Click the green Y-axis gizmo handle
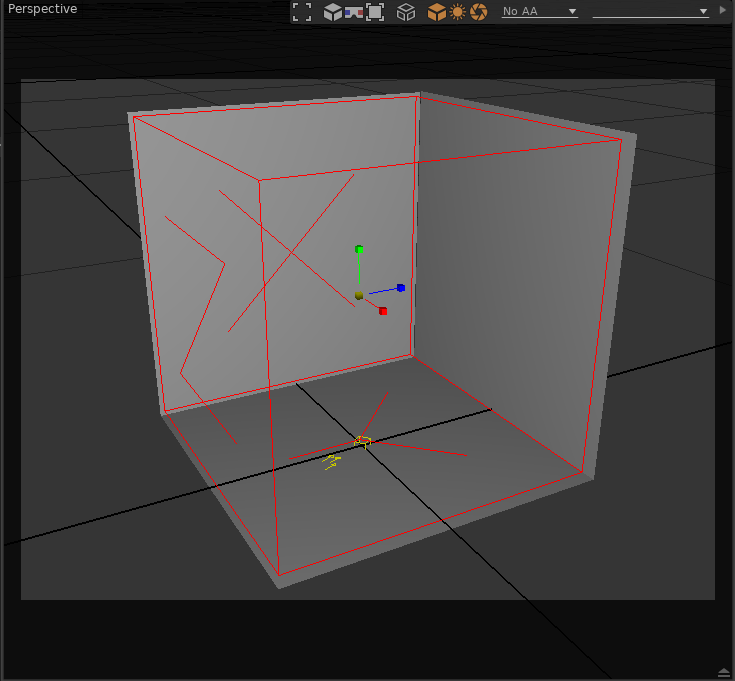Screen dimensions: 735x681 359,250
